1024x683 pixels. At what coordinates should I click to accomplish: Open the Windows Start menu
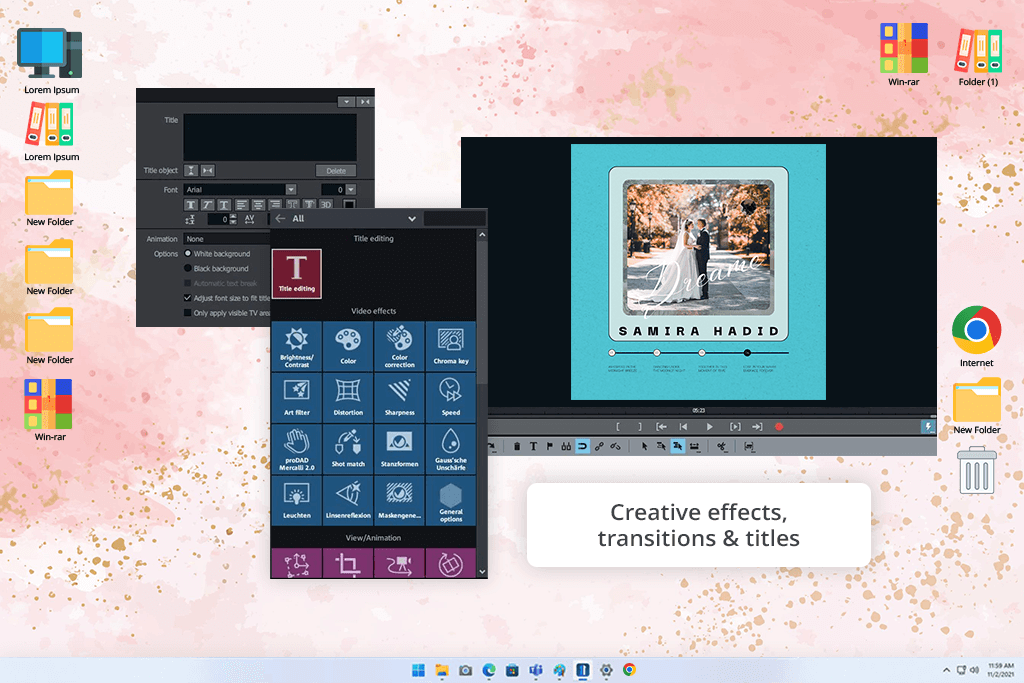[x=419, y=670]
